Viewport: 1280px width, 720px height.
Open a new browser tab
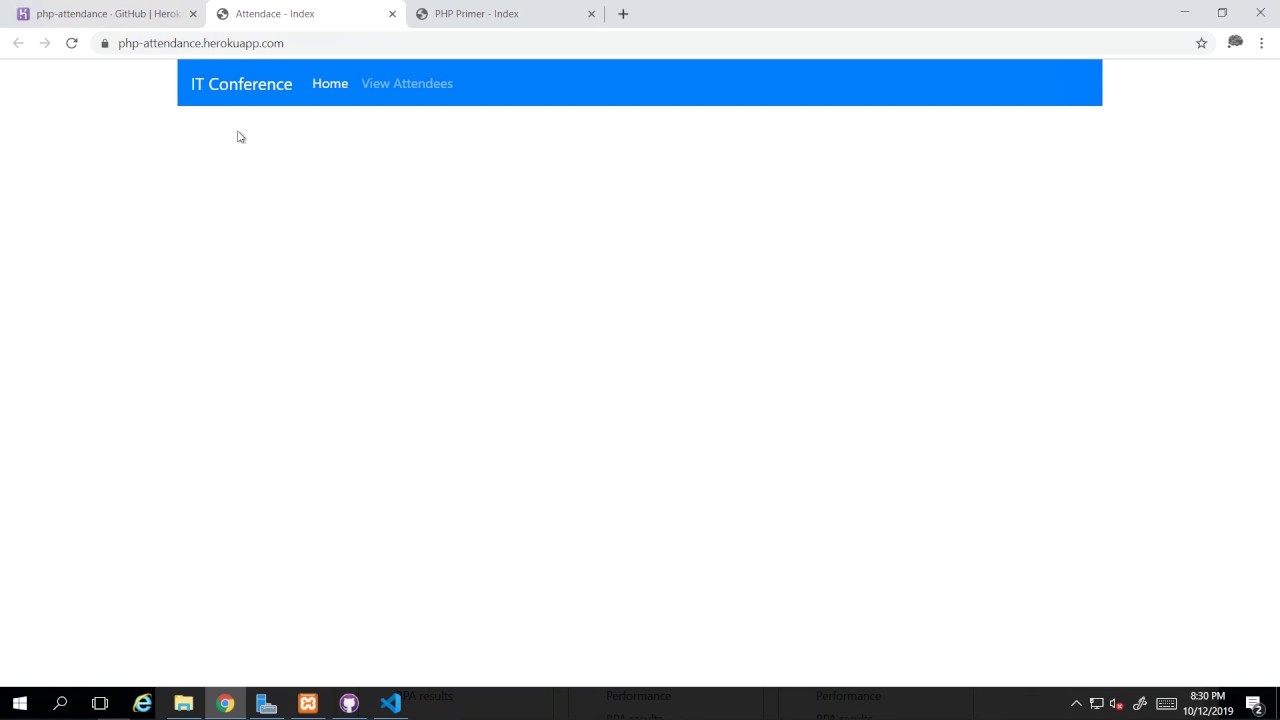[623, 14]
